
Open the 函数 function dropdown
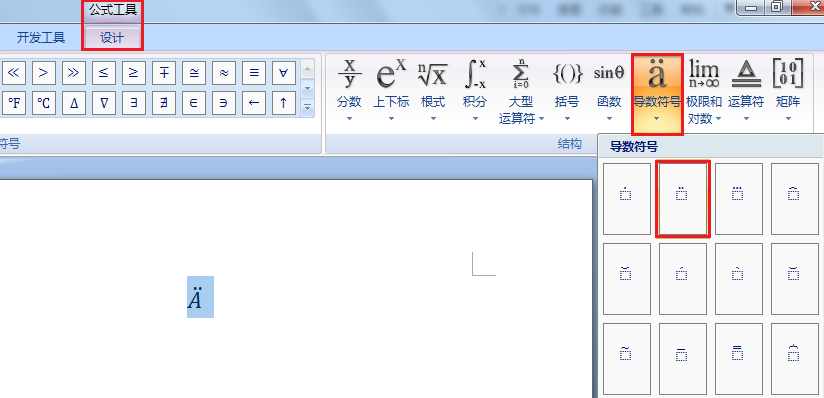(x=609, y=90)
